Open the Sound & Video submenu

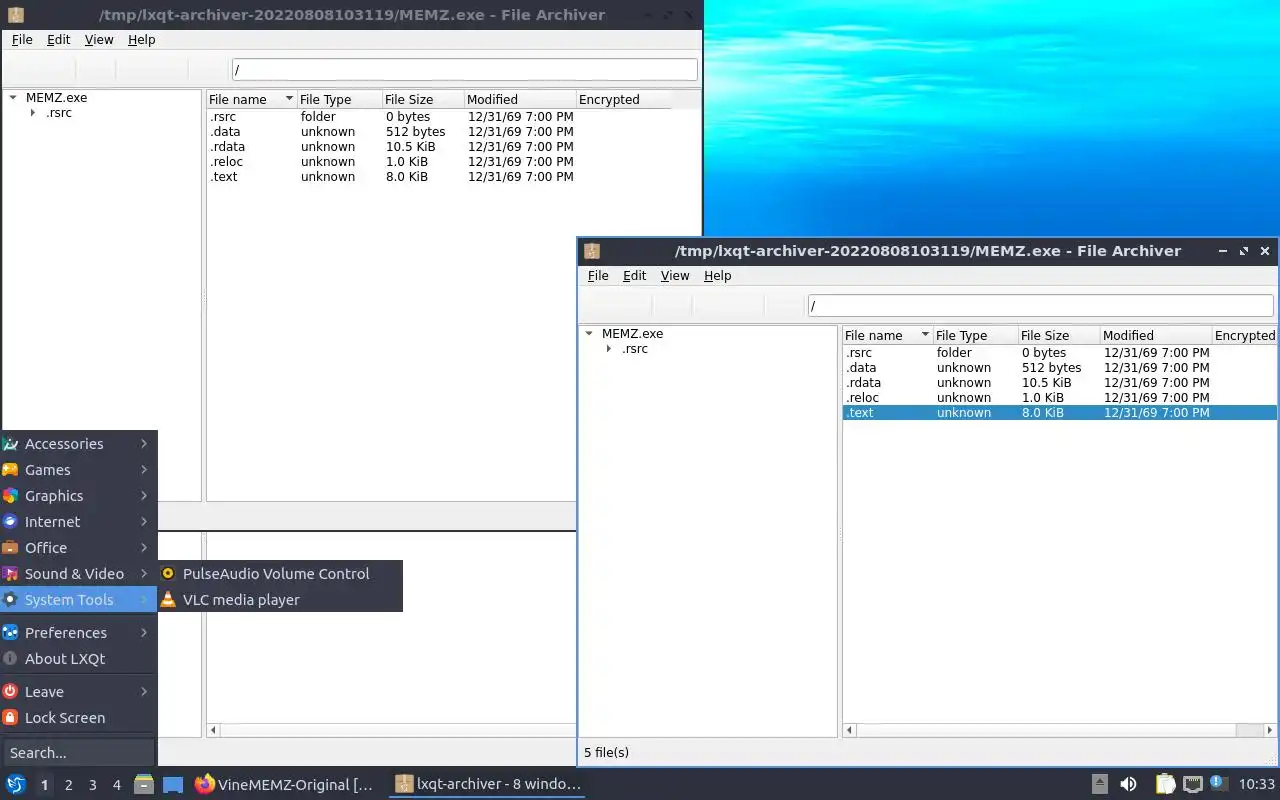[x=78, y=574]
